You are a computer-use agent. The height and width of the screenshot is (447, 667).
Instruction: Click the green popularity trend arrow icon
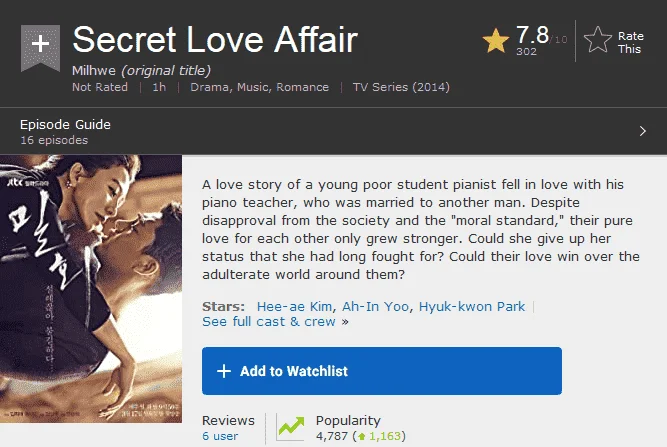click(291, 427)
